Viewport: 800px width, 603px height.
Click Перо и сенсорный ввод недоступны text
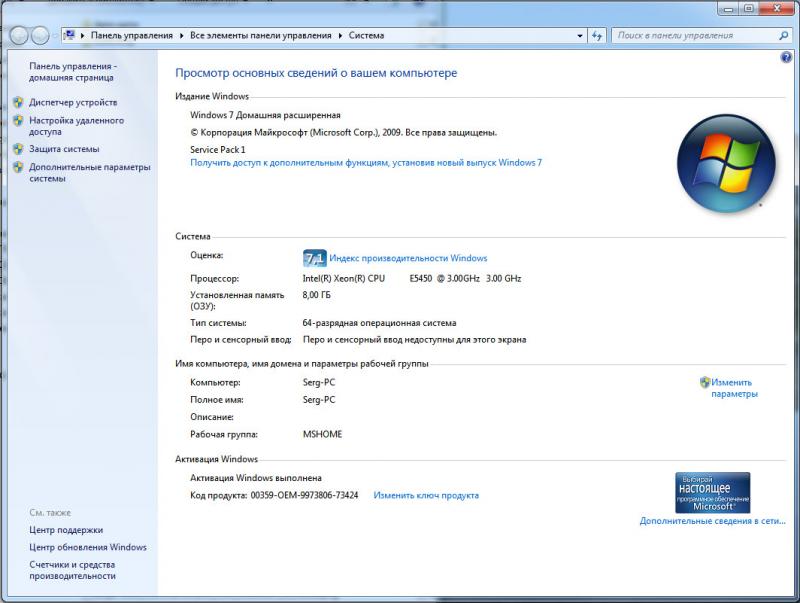tap(414, 340)
